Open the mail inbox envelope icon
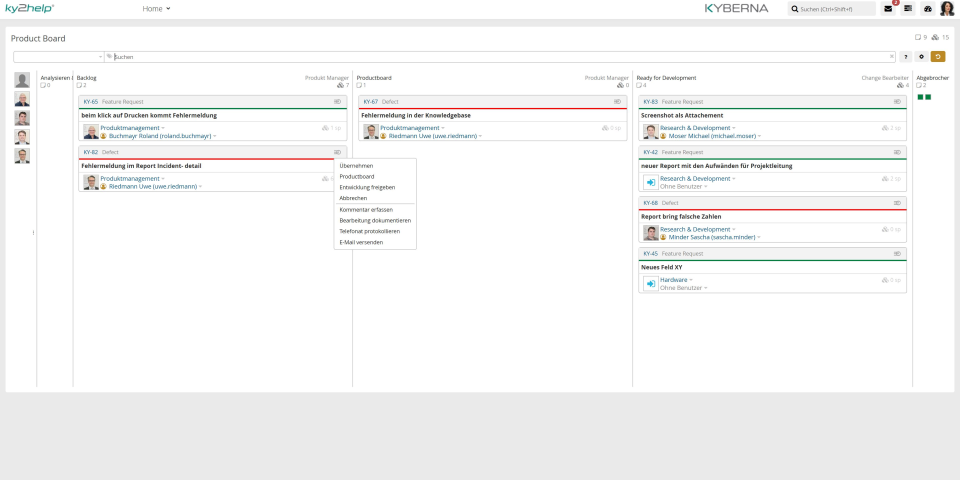960x480 pixels. click(x=888, y=9)
